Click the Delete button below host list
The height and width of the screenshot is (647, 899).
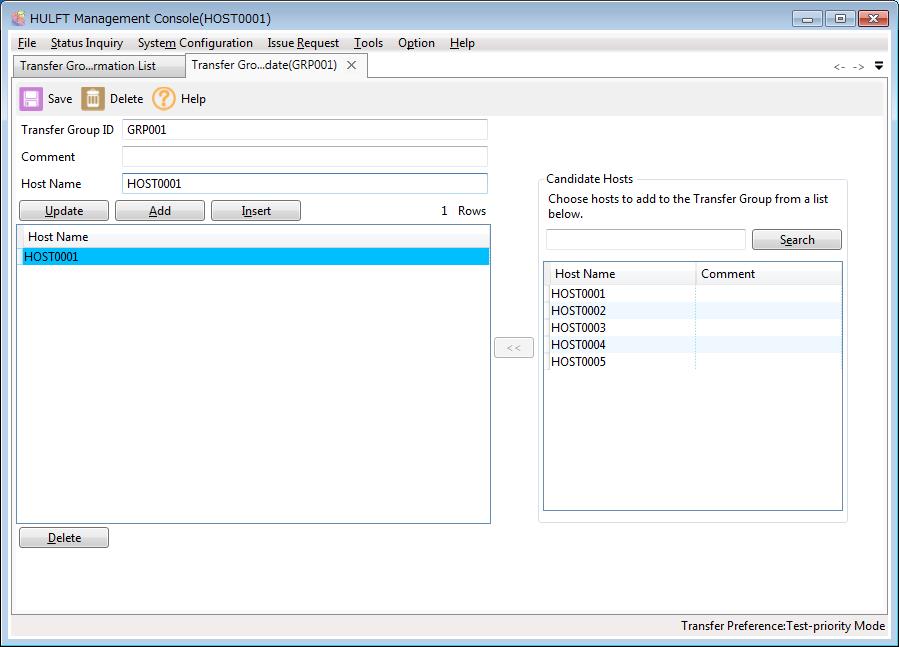point(64,537)
